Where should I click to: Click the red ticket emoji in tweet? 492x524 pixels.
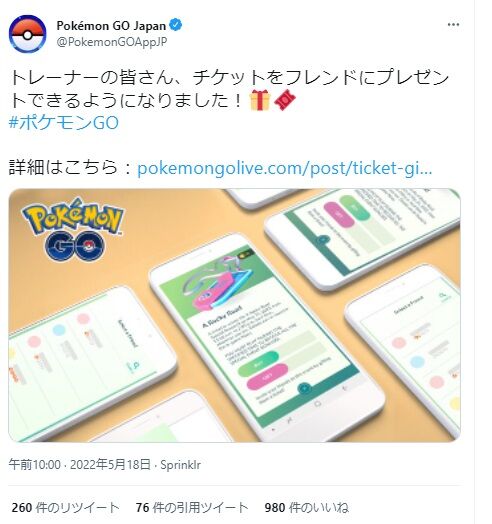pos(285,100)
